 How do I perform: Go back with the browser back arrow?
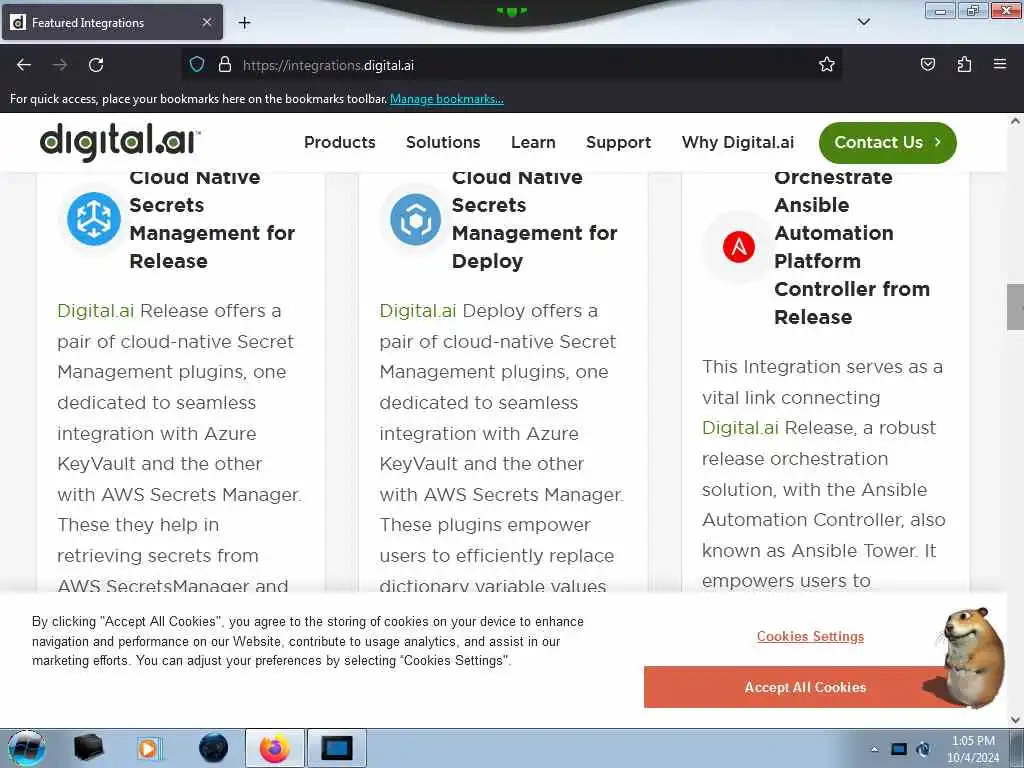[24, 65]
